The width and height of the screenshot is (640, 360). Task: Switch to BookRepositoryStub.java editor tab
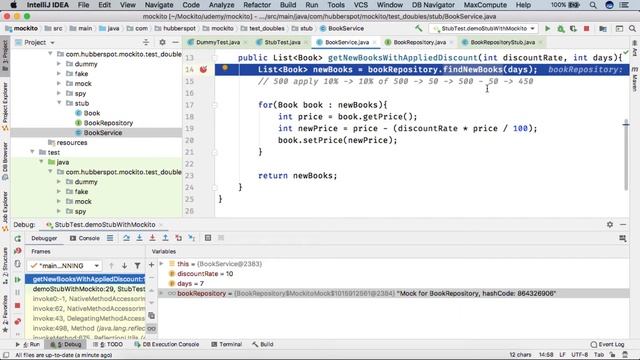tap(502, 42)
